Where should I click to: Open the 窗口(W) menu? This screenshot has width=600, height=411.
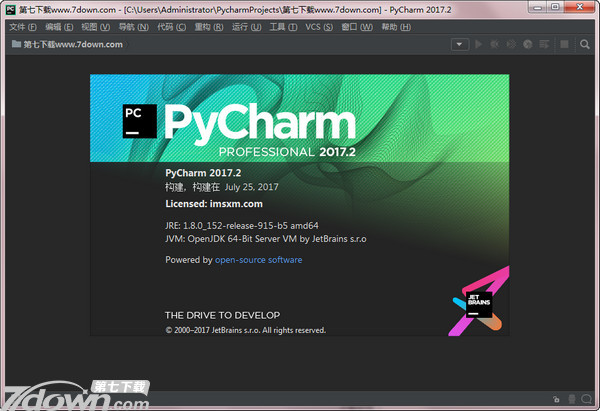pyautogui.click(x=357, y=27)
